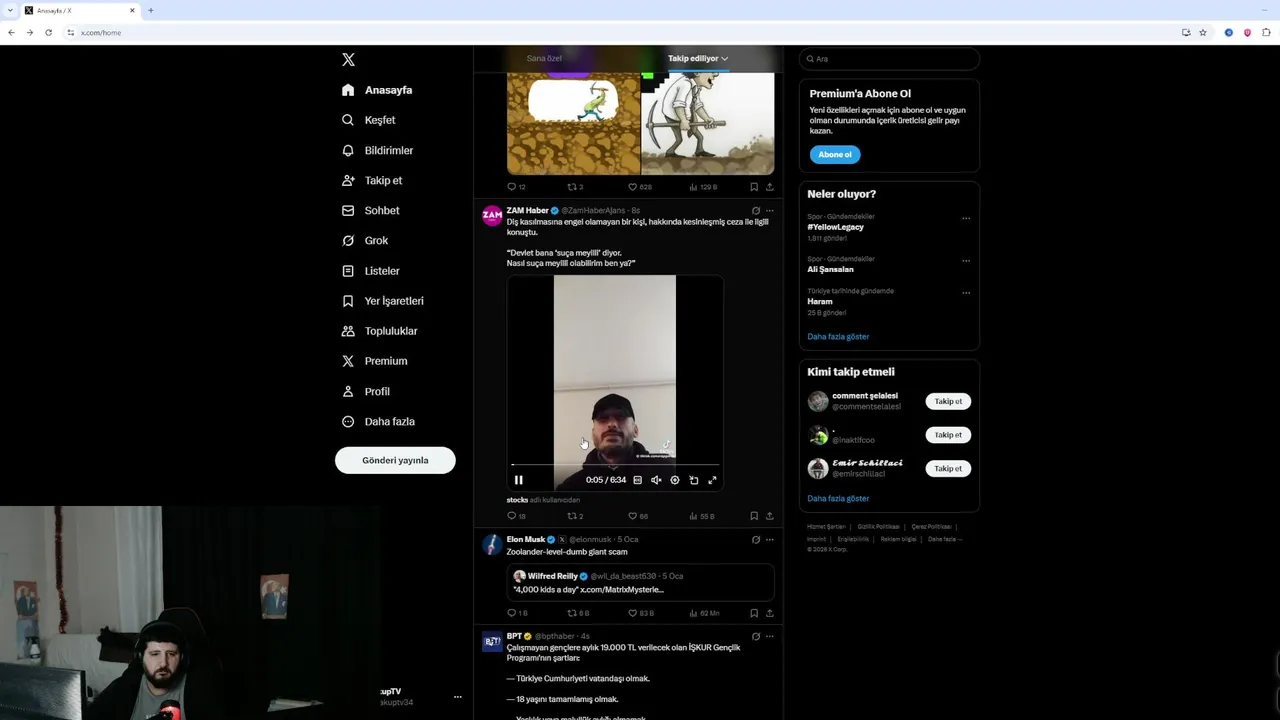Bookmark Elon Musk's post
This screenshot has height=720, width=1280.
[754, 613]
